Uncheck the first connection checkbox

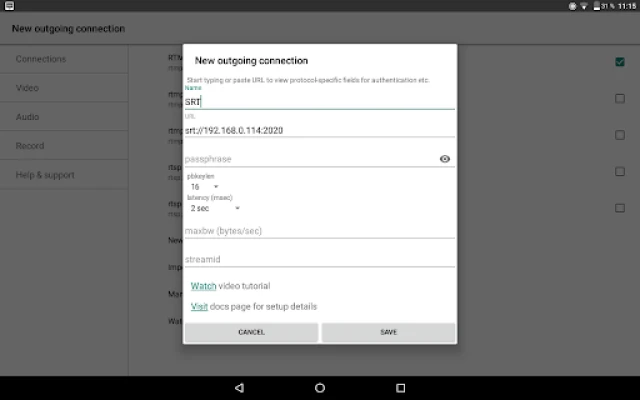pos(620,62)
